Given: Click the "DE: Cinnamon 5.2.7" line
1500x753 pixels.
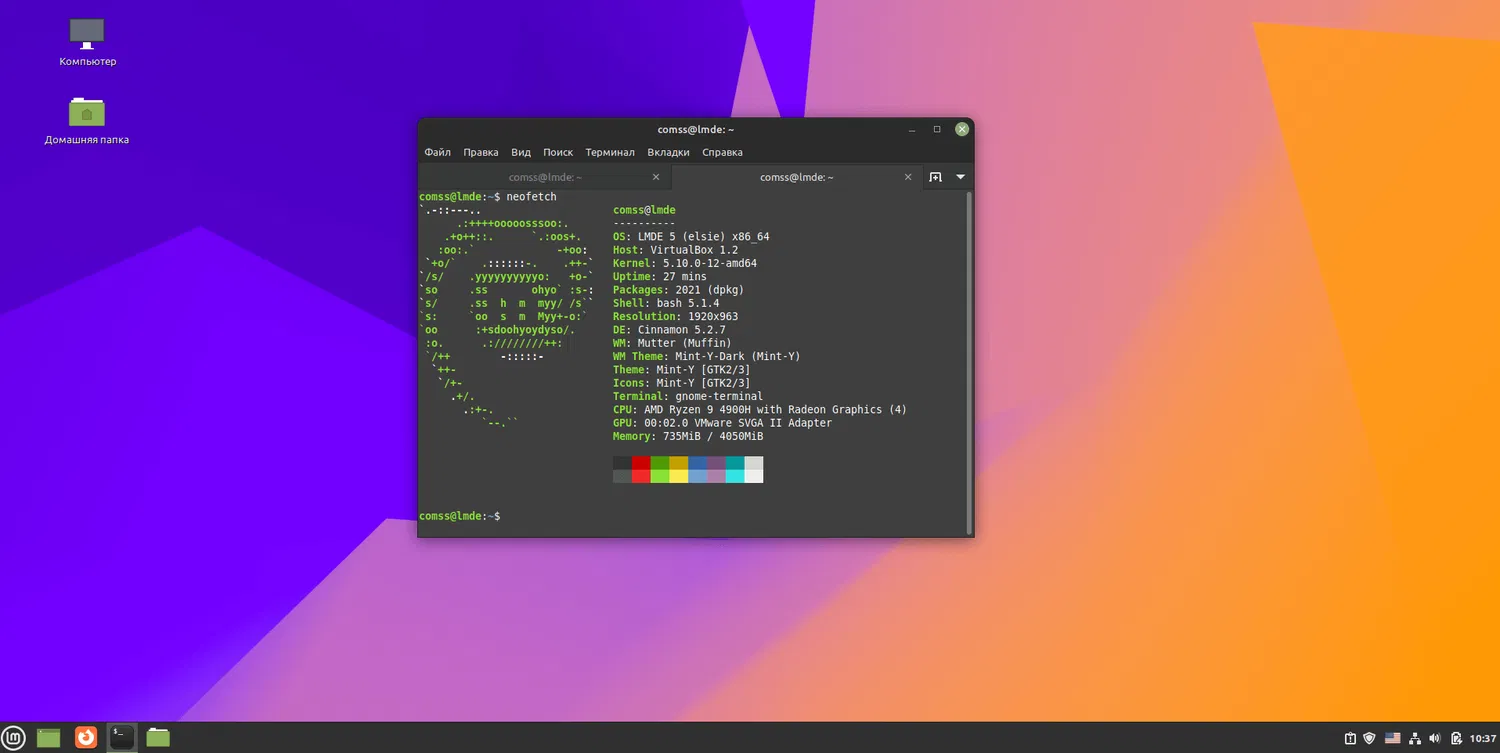Looking at the screenshot, I should (669, 330).
